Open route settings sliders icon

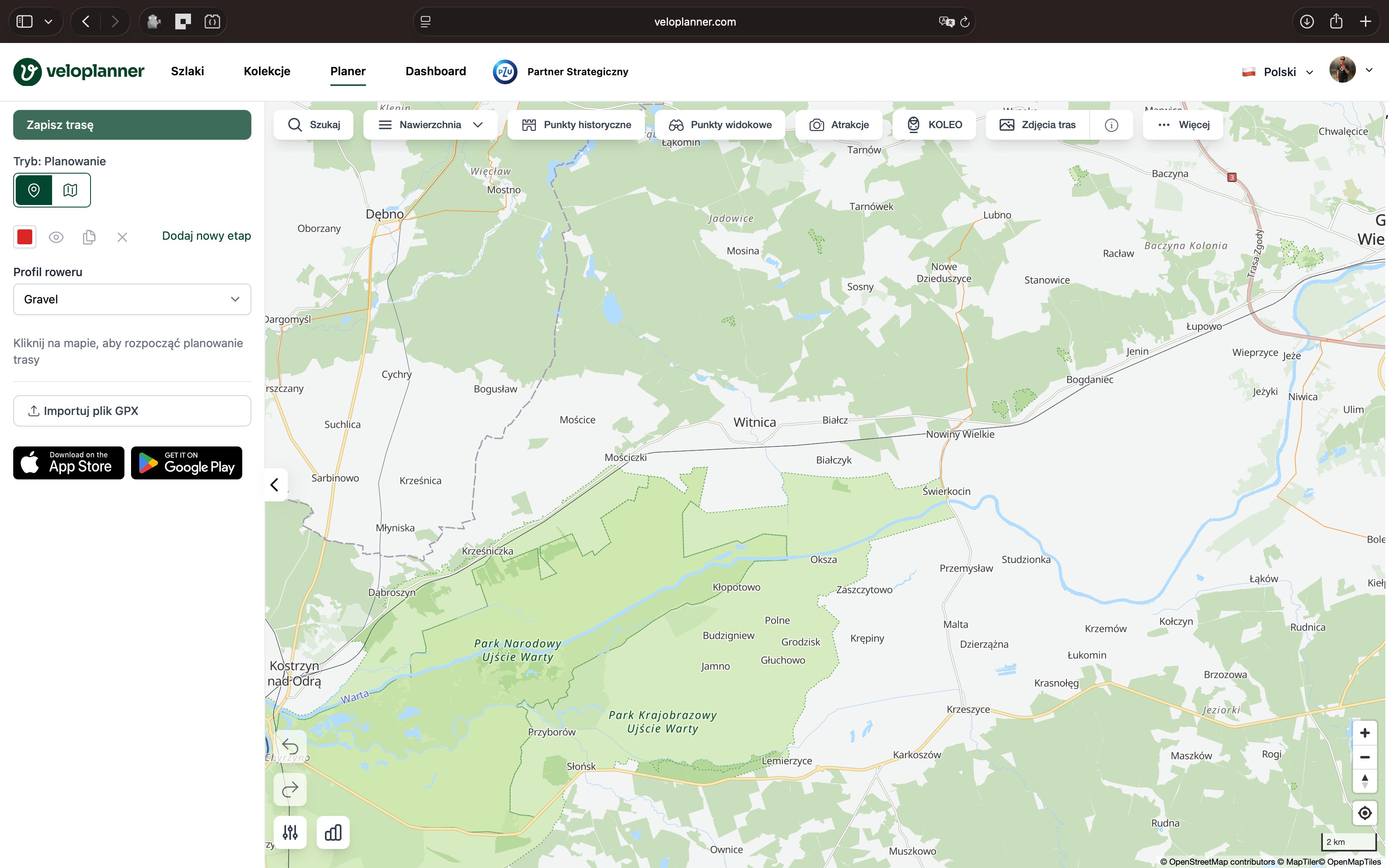(291, 832)
